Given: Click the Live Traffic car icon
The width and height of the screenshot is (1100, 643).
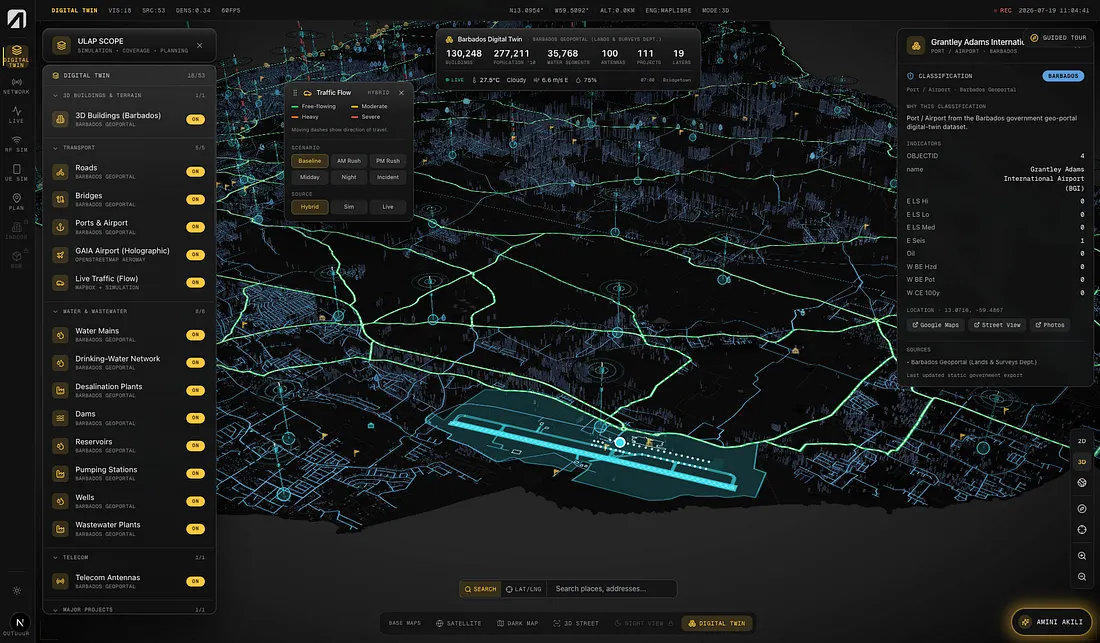Looking at the screenshot, I should point(60,283).
